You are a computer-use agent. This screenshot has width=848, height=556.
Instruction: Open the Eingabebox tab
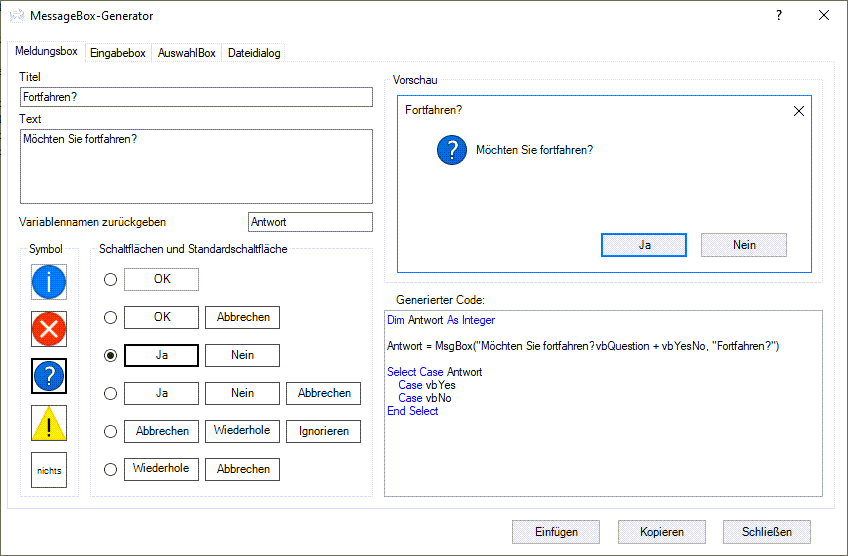pyautogui.click(x=118, y=53)
